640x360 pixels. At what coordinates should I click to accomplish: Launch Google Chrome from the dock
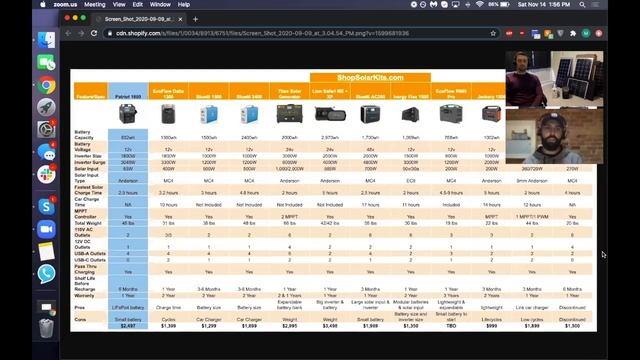coord(46,85)
